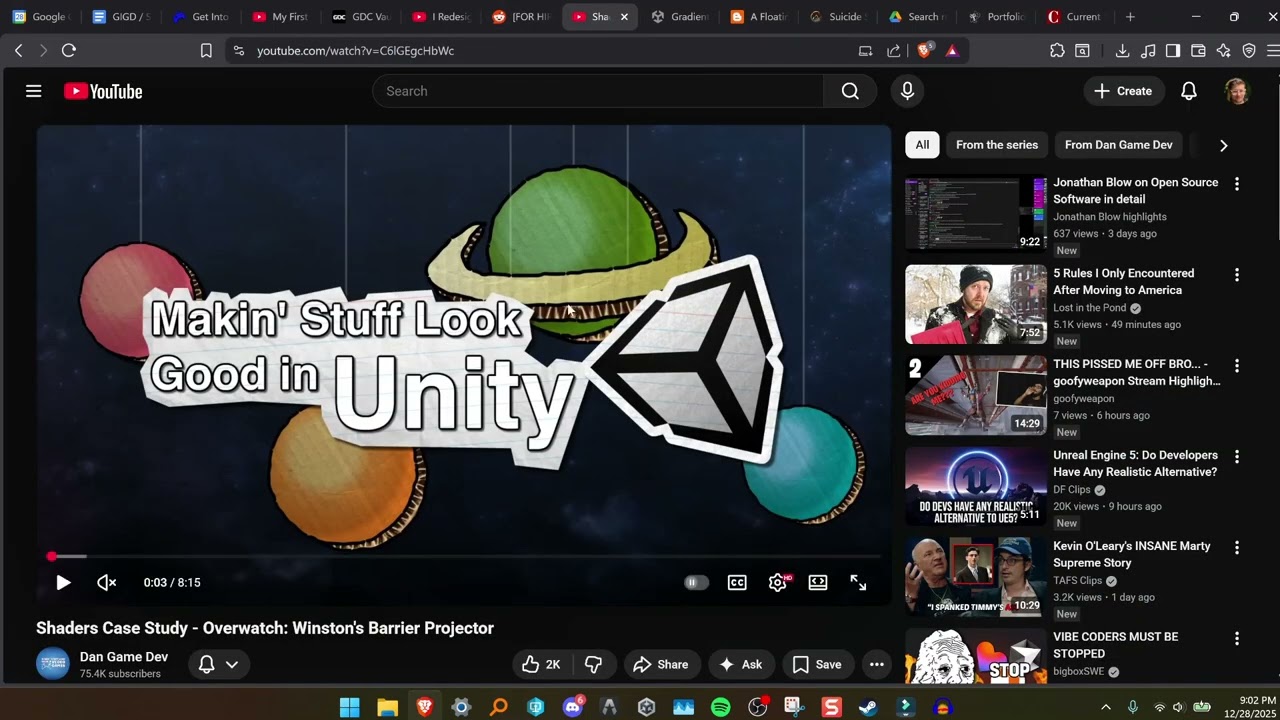Share the video

[x=662, y=664]
